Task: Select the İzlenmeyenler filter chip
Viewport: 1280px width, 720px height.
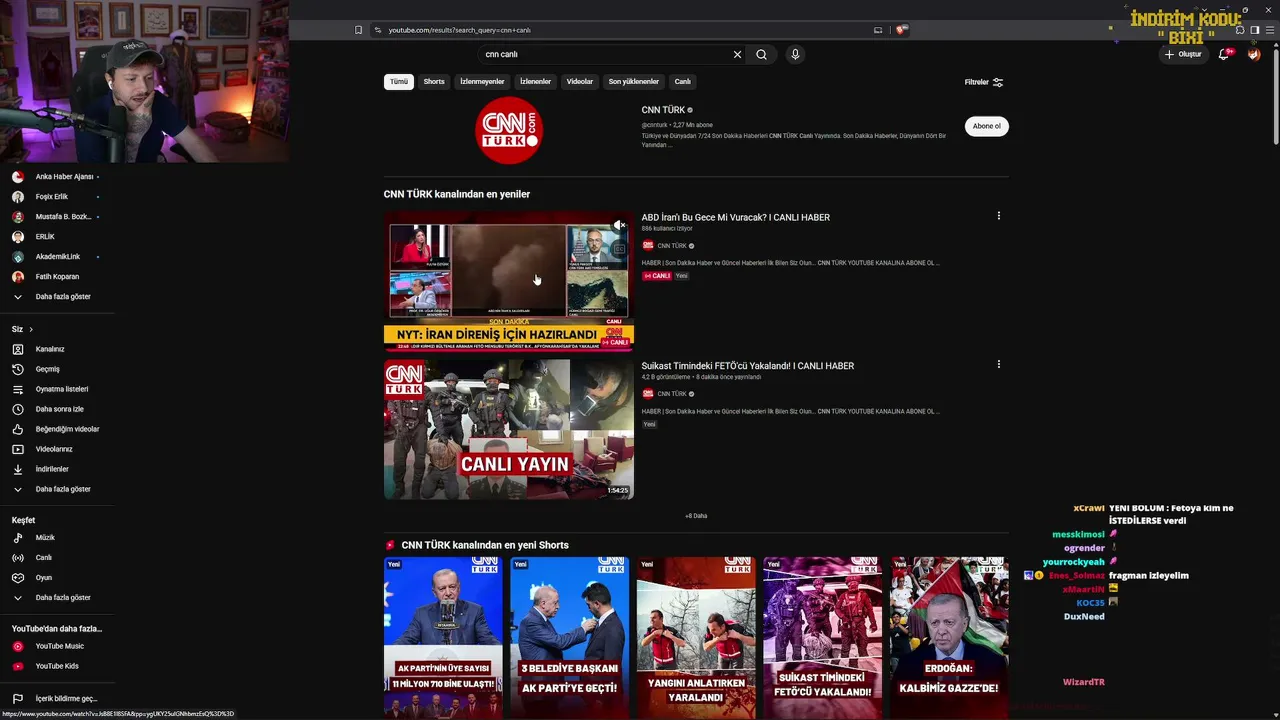Action: [x=482, y=82]
